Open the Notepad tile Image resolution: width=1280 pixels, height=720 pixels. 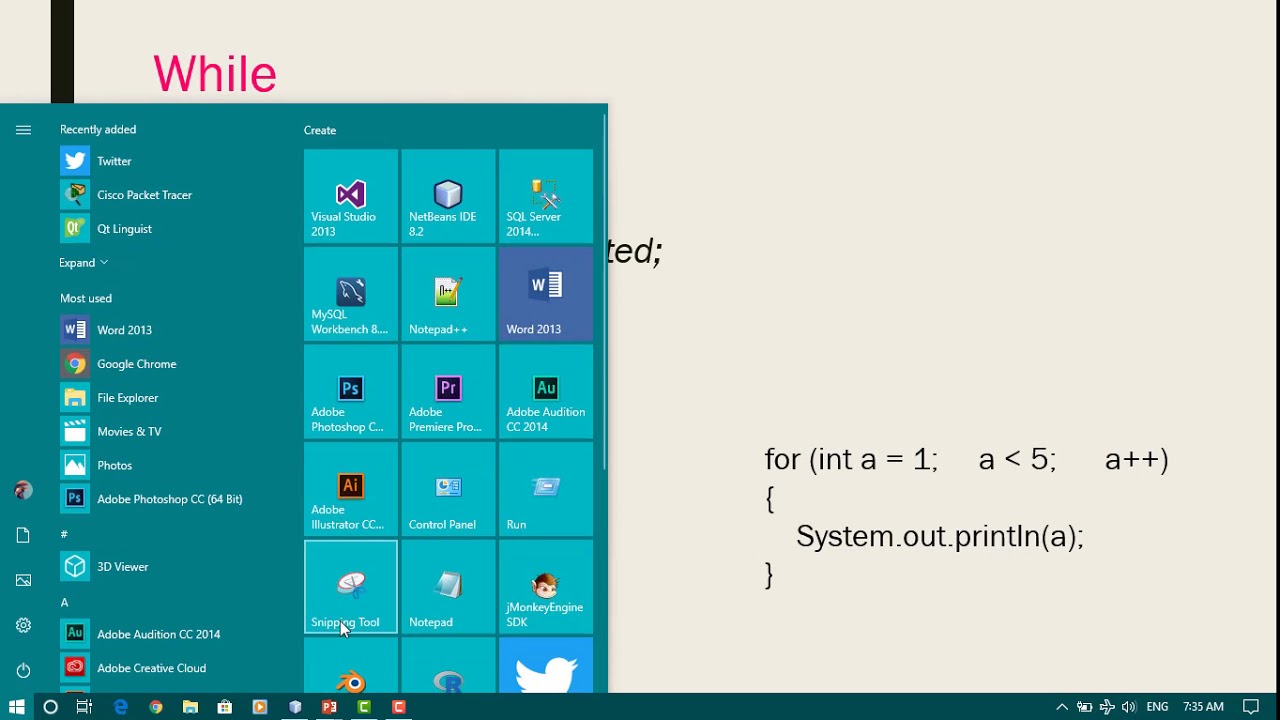click(x=448, y=587)
